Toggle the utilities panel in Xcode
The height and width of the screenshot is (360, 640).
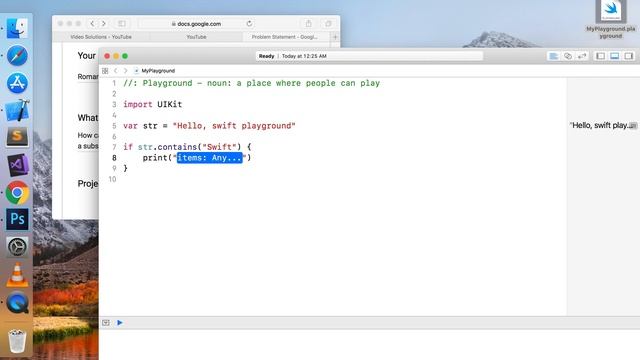[629, 56]
